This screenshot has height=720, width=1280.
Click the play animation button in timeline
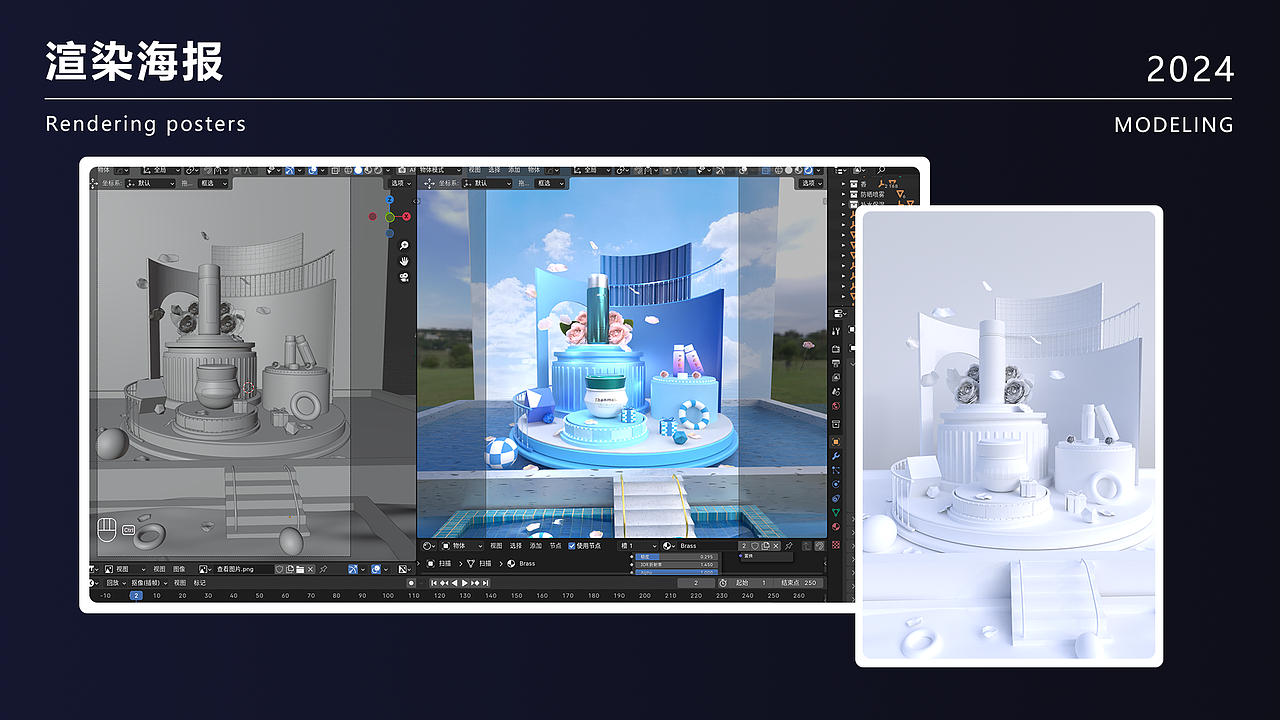point(465,583)
